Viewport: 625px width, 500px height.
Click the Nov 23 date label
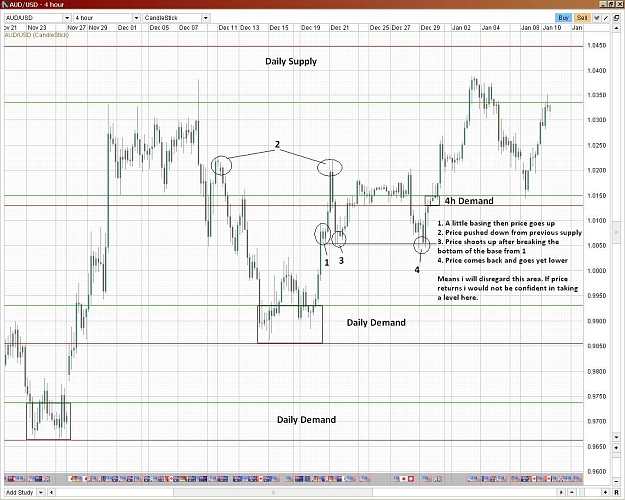point(37,28)
